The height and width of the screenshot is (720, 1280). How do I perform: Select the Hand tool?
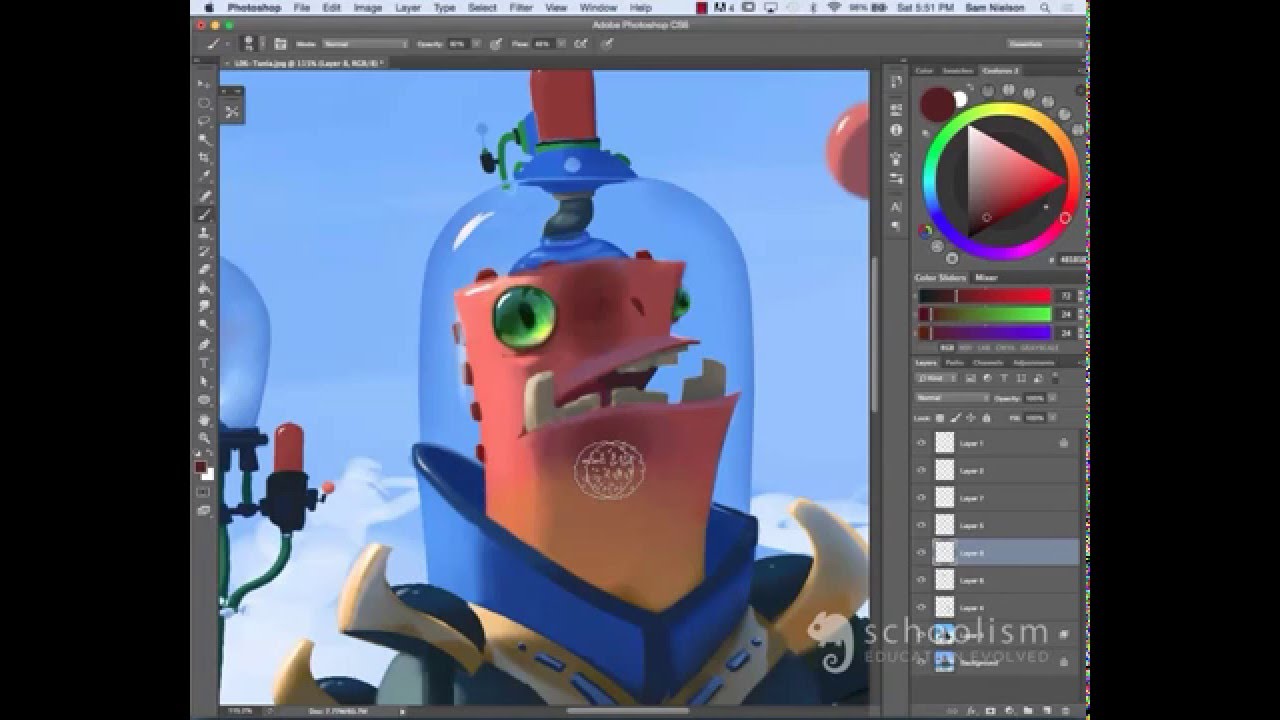pyautogui.click(x=204, y=418)
